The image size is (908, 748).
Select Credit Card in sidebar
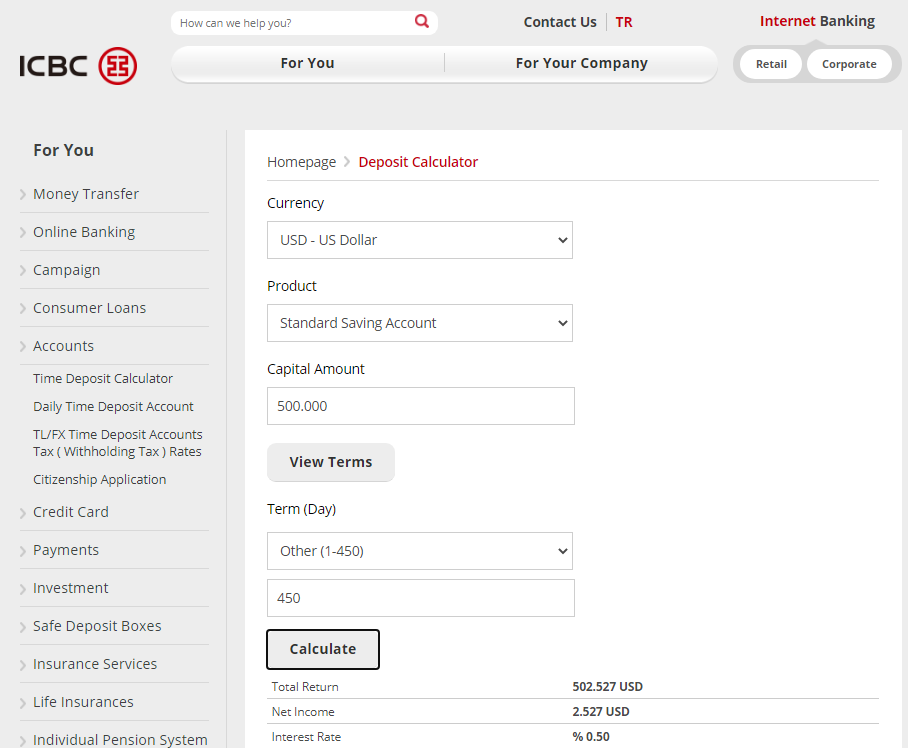click(x=71, y=512)
